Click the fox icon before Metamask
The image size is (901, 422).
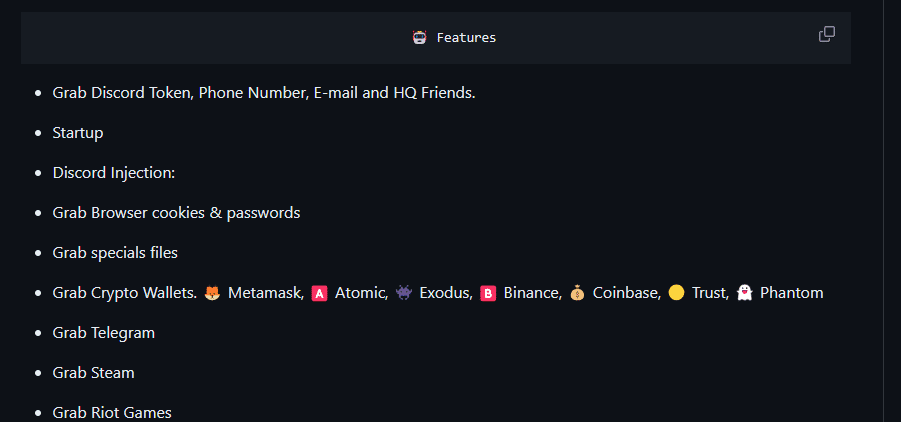[x=212, y=293]
